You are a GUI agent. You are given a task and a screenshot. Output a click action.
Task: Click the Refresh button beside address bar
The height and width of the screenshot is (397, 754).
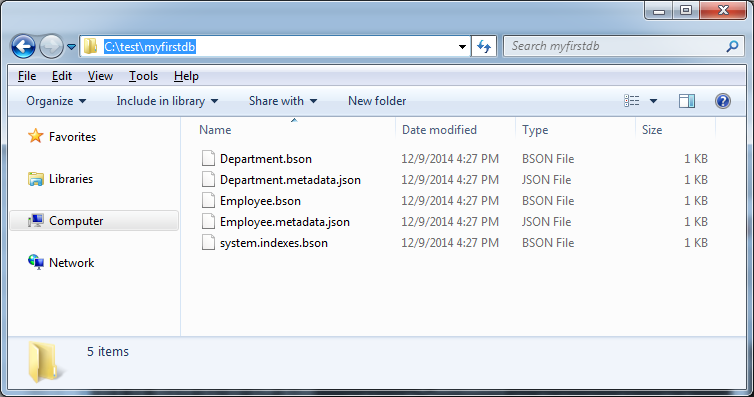[484, 47]
